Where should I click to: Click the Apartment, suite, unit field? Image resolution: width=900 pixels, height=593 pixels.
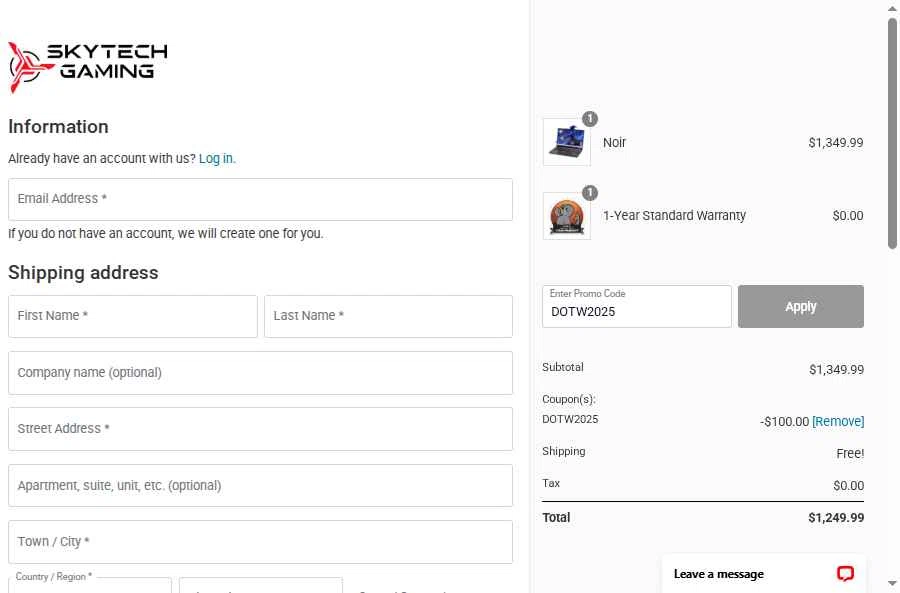tap(260, 486)
